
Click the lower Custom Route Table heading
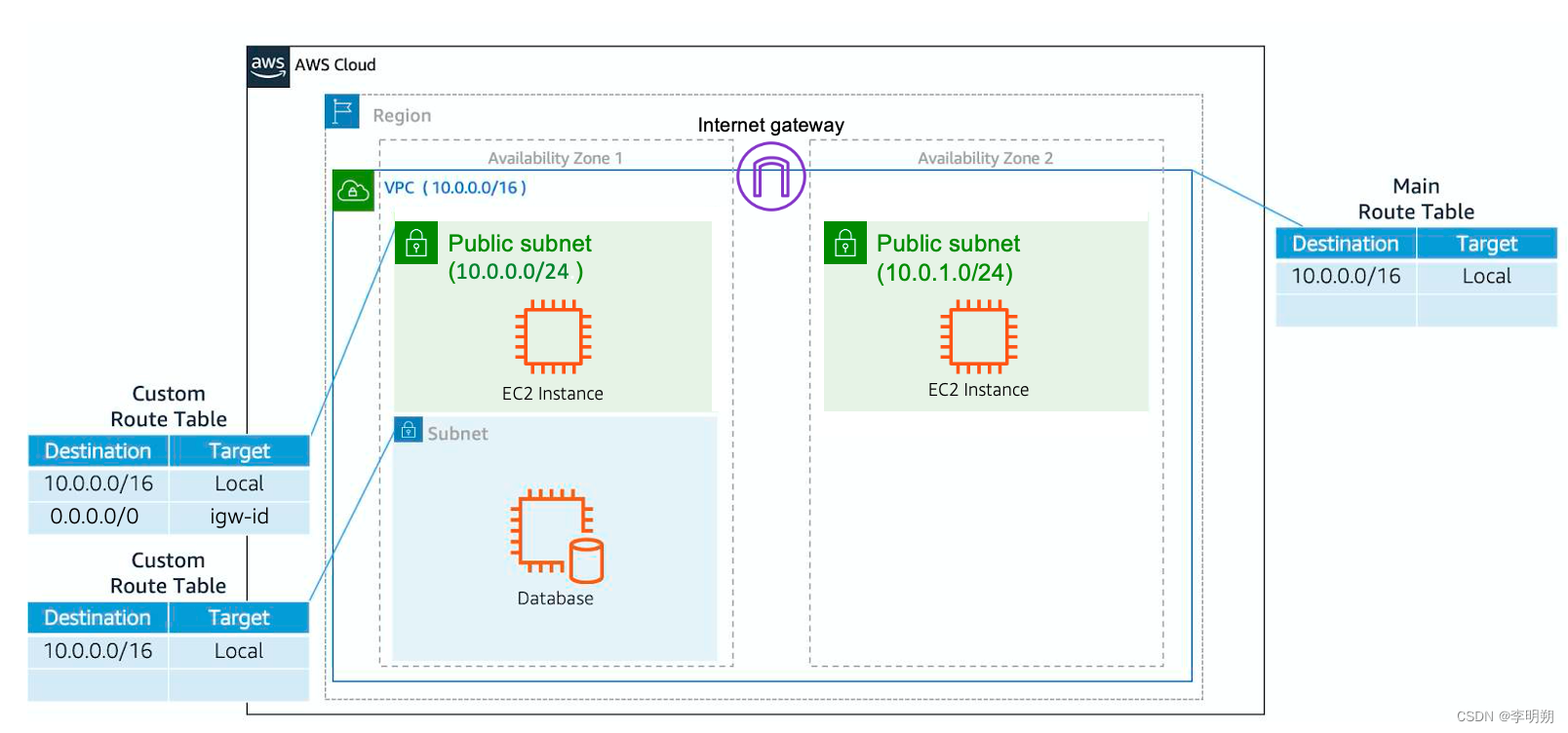[x=168, y=573]
